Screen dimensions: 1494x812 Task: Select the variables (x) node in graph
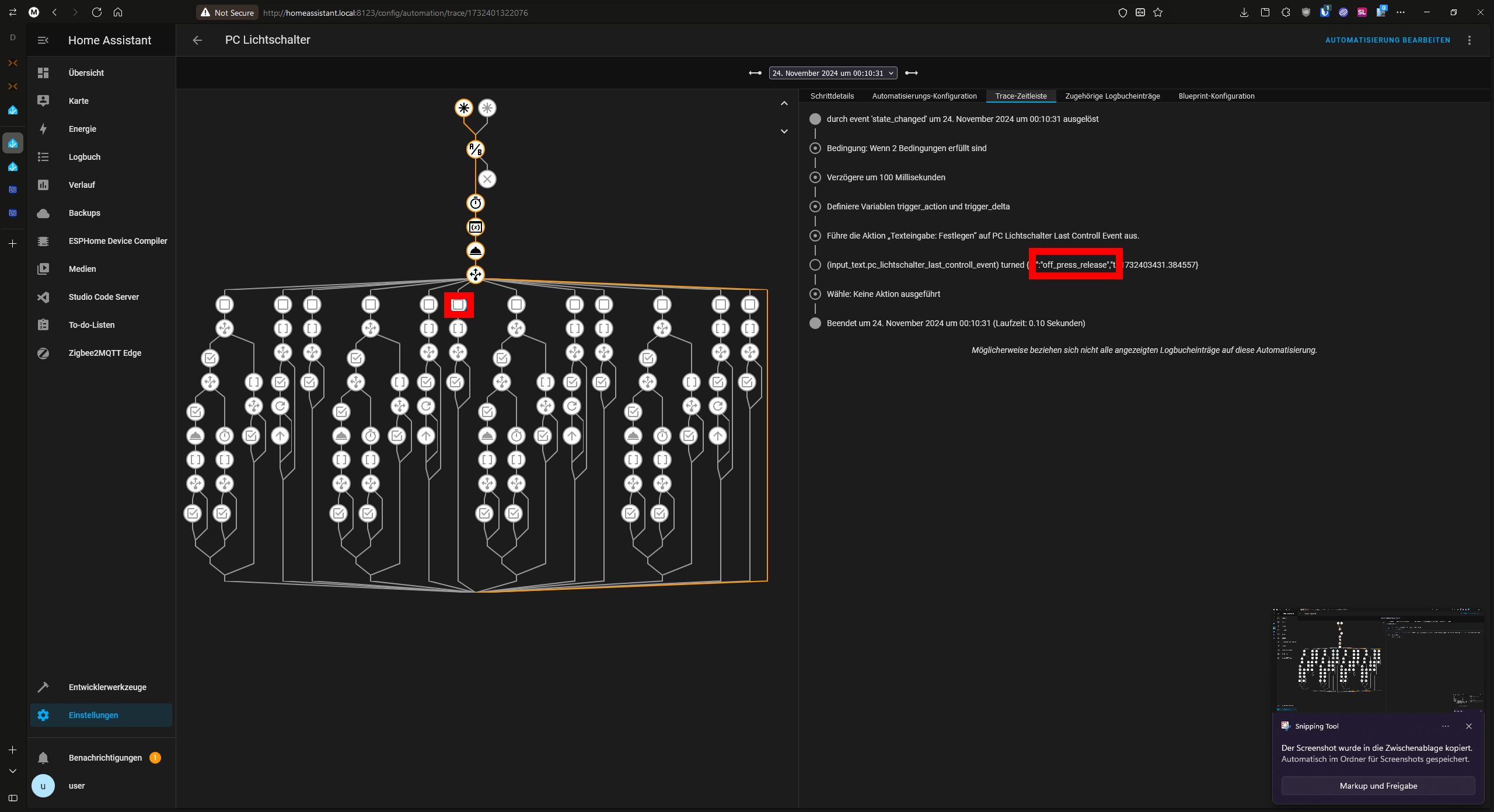(x=476, y=227)
